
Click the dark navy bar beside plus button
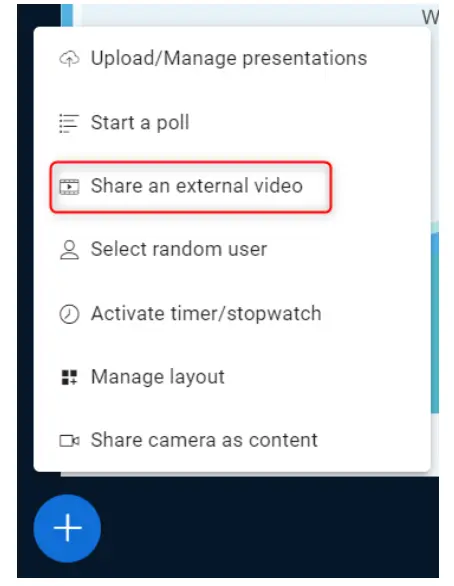(x=269, y=528)
